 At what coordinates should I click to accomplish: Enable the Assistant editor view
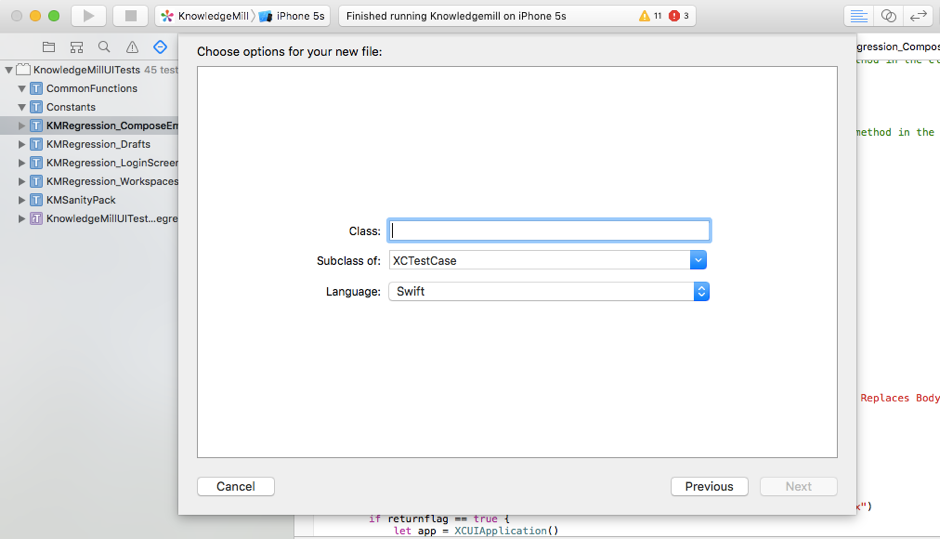click(x=888, y=16)
